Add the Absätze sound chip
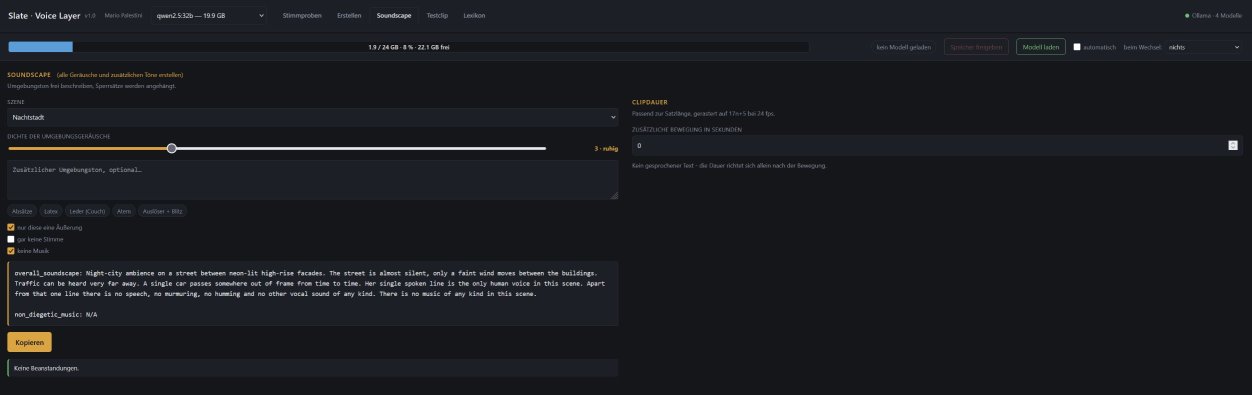 [x=22, y=211]
